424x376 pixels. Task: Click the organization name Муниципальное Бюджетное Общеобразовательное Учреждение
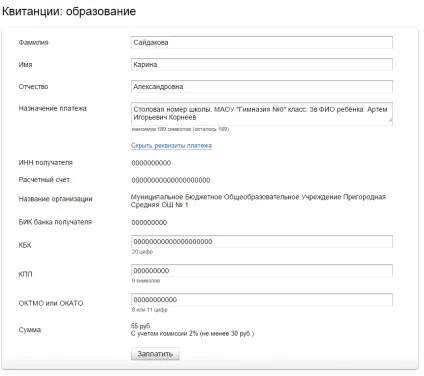click(258, 201)
